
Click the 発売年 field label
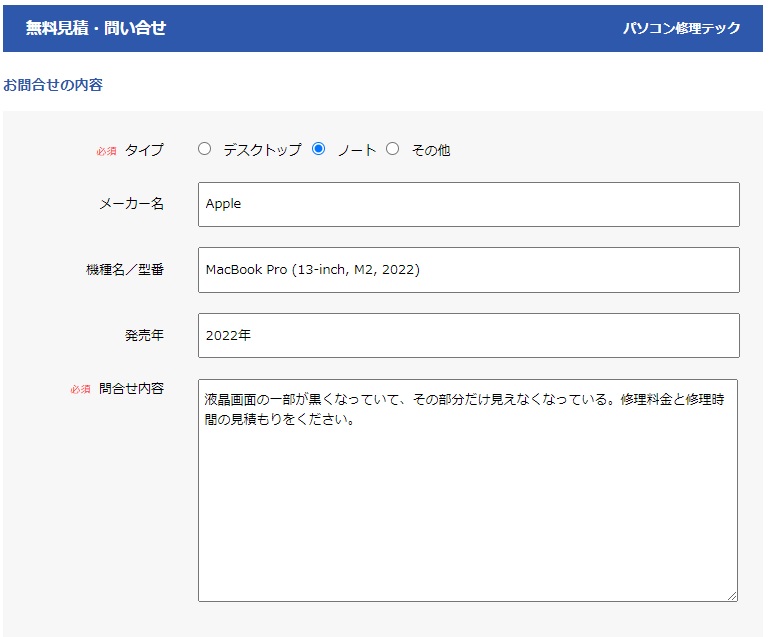(x=144, y=335)
